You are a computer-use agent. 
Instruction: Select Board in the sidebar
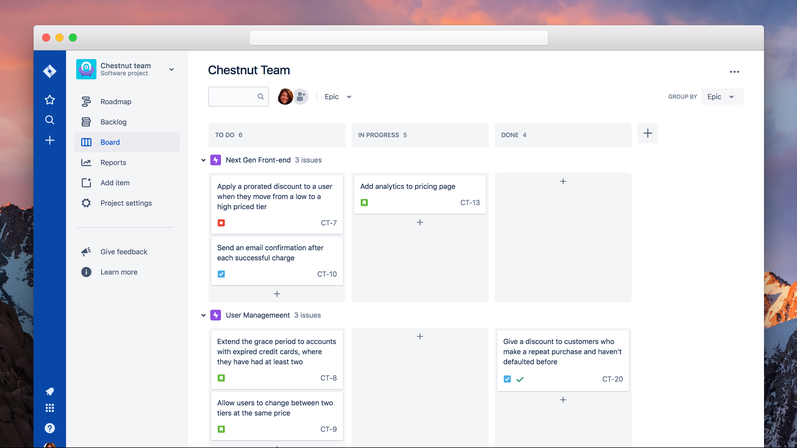point(127,142)
